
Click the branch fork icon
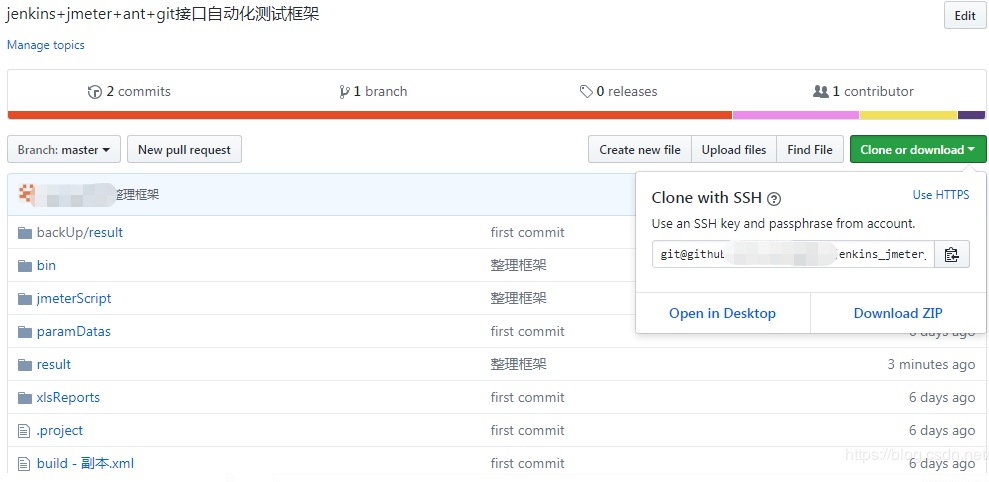pos(344,92)
